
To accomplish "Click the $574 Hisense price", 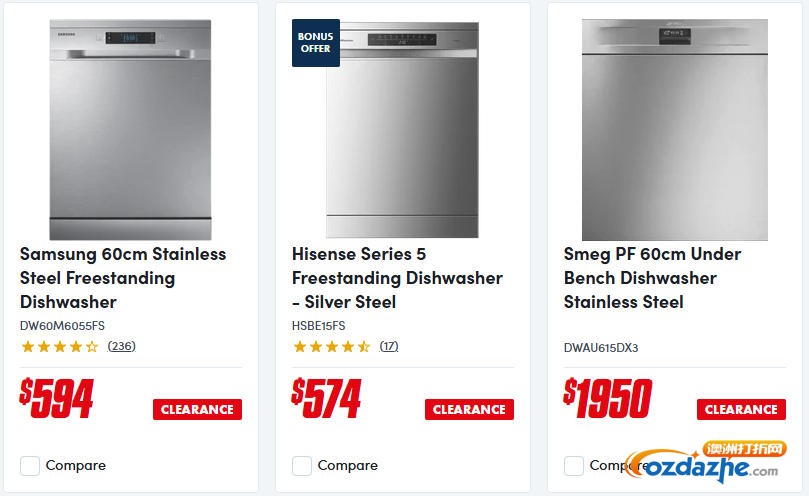I will click(327, 398).
